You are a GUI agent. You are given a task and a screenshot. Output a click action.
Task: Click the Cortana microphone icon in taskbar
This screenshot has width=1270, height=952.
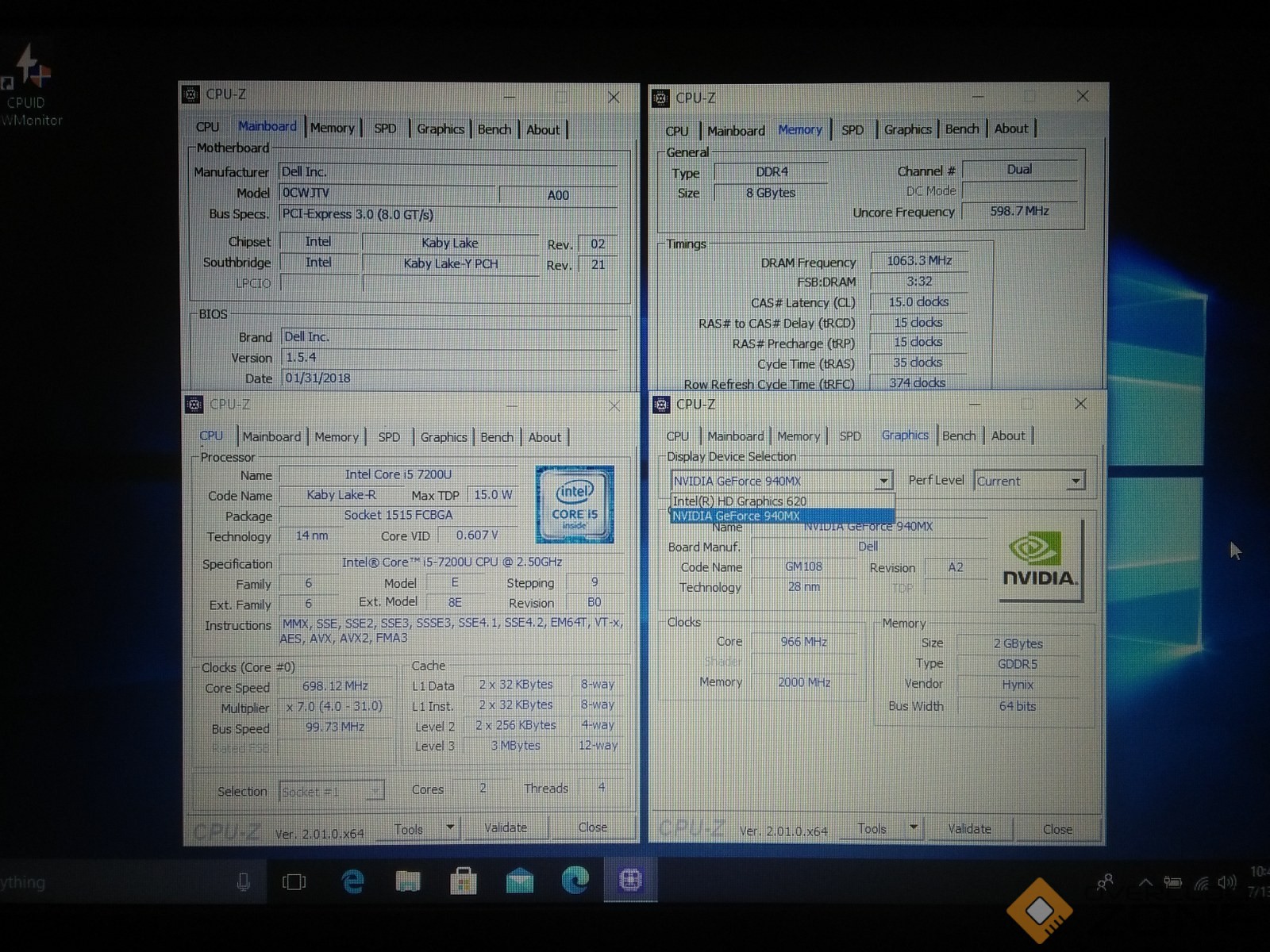click(244, 882)
